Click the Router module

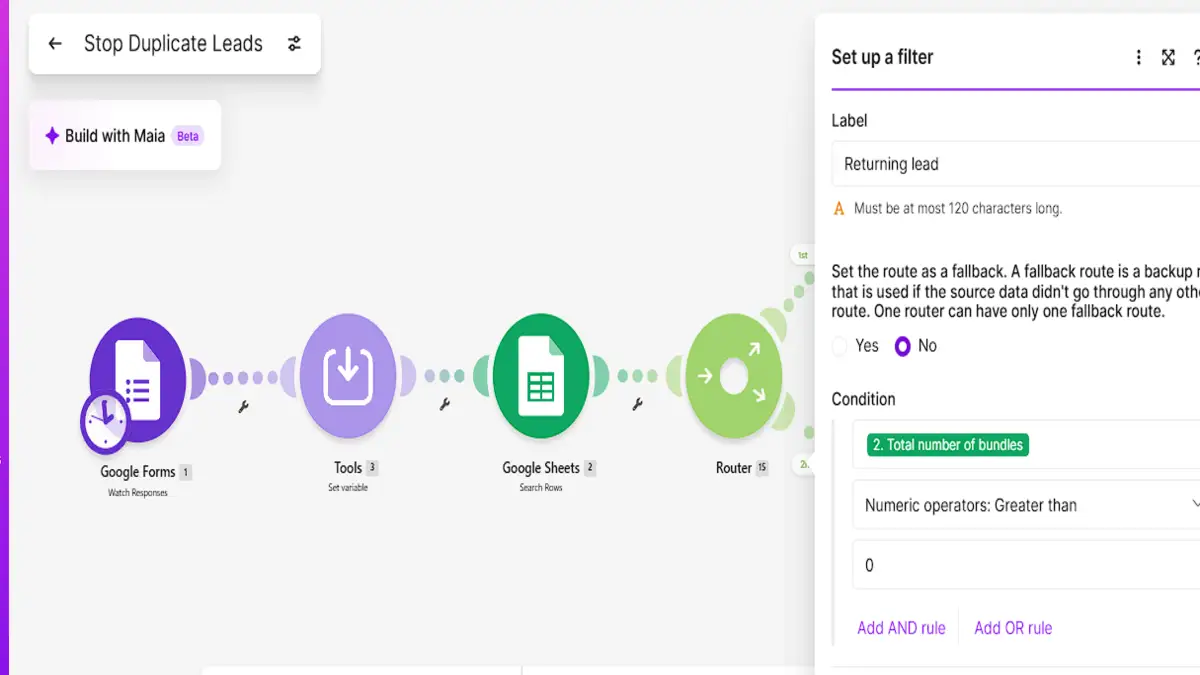[x=734, y=377]
